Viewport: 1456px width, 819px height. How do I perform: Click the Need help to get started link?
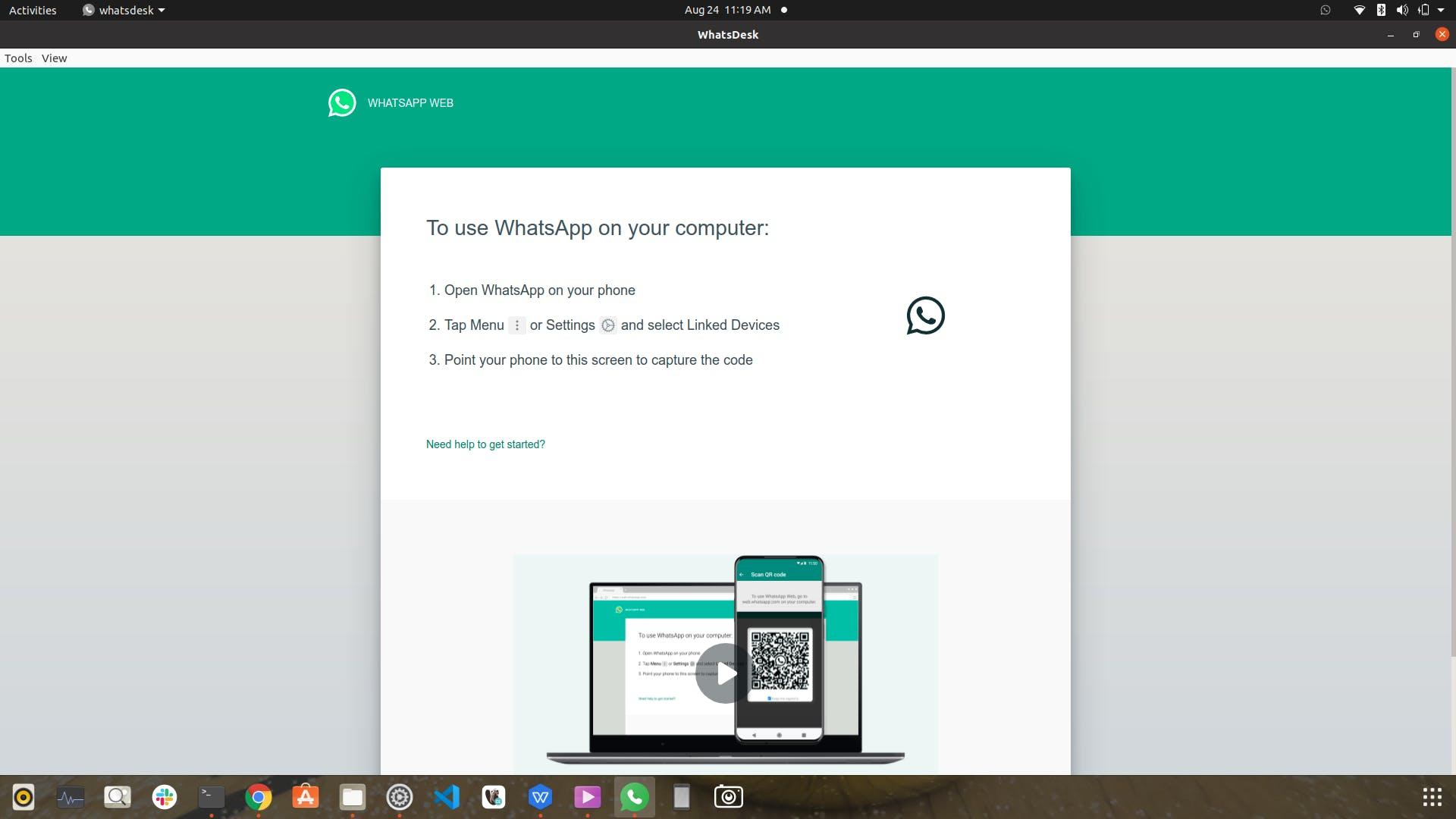click(x=485, y=444)
